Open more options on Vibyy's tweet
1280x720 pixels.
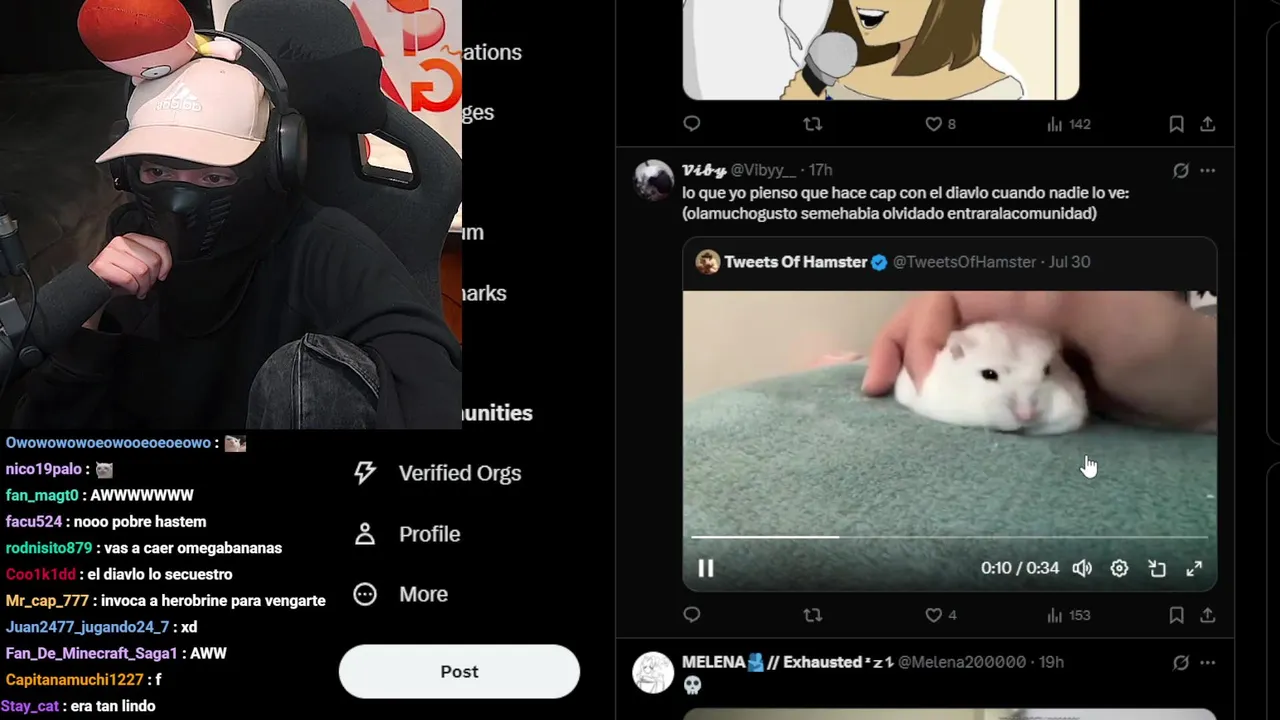1207,170
